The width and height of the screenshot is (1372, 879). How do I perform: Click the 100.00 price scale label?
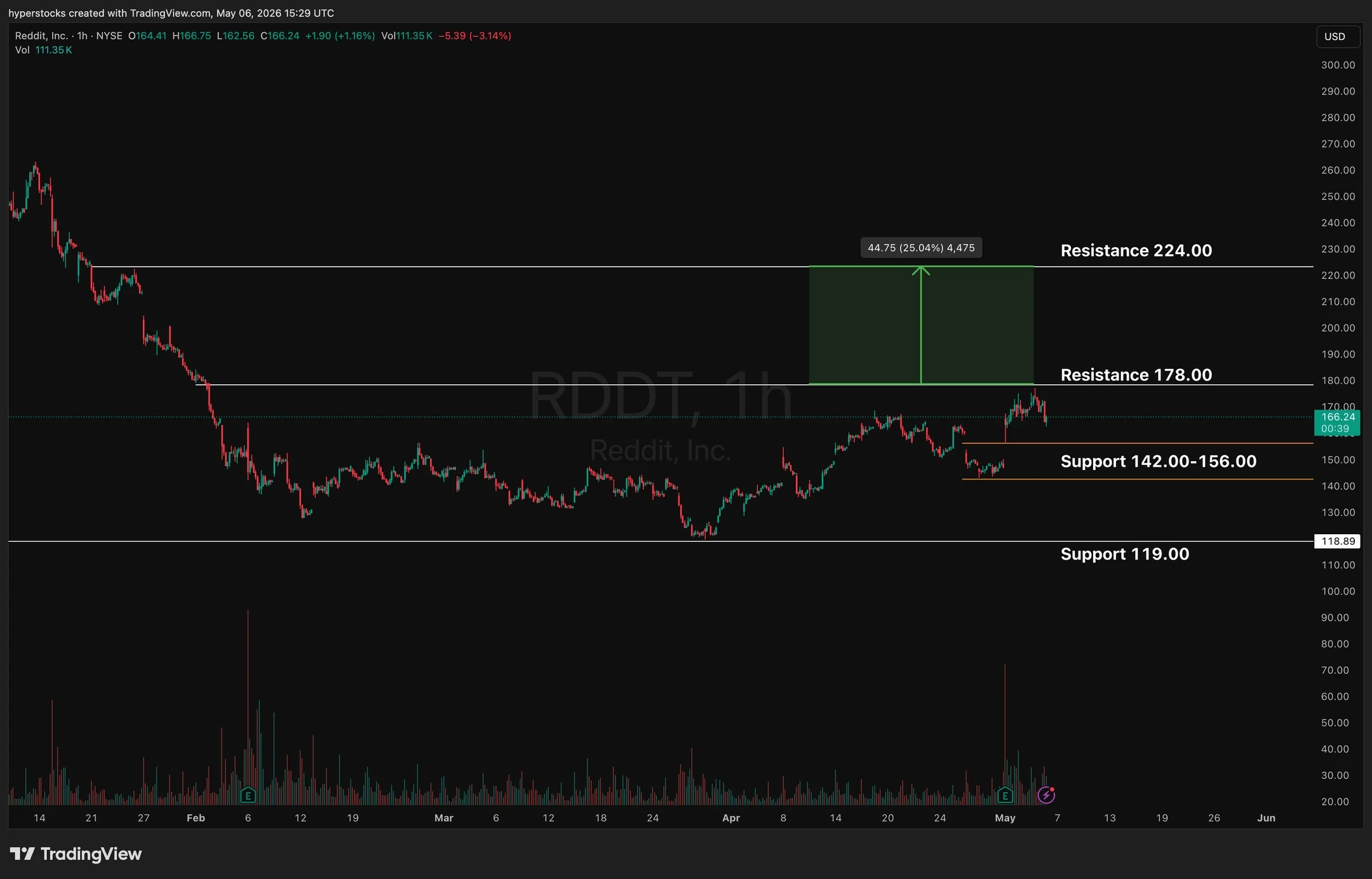coord(1338,591)
